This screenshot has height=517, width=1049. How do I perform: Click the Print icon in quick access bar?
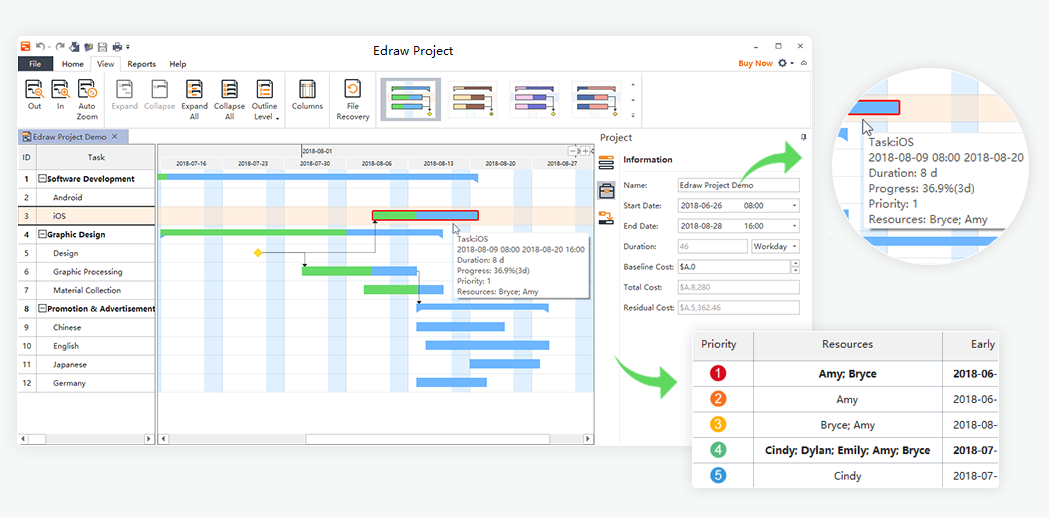pyautogui.click(x=117, y=47)
